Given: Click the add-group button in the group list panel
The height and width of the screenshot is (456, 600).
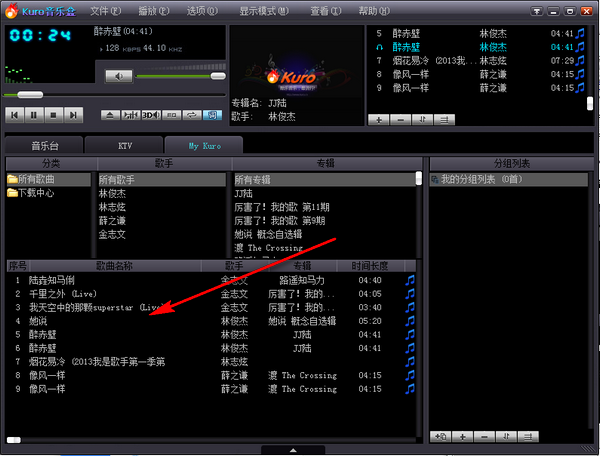Looking at the screenshot, I should point(440,436).
